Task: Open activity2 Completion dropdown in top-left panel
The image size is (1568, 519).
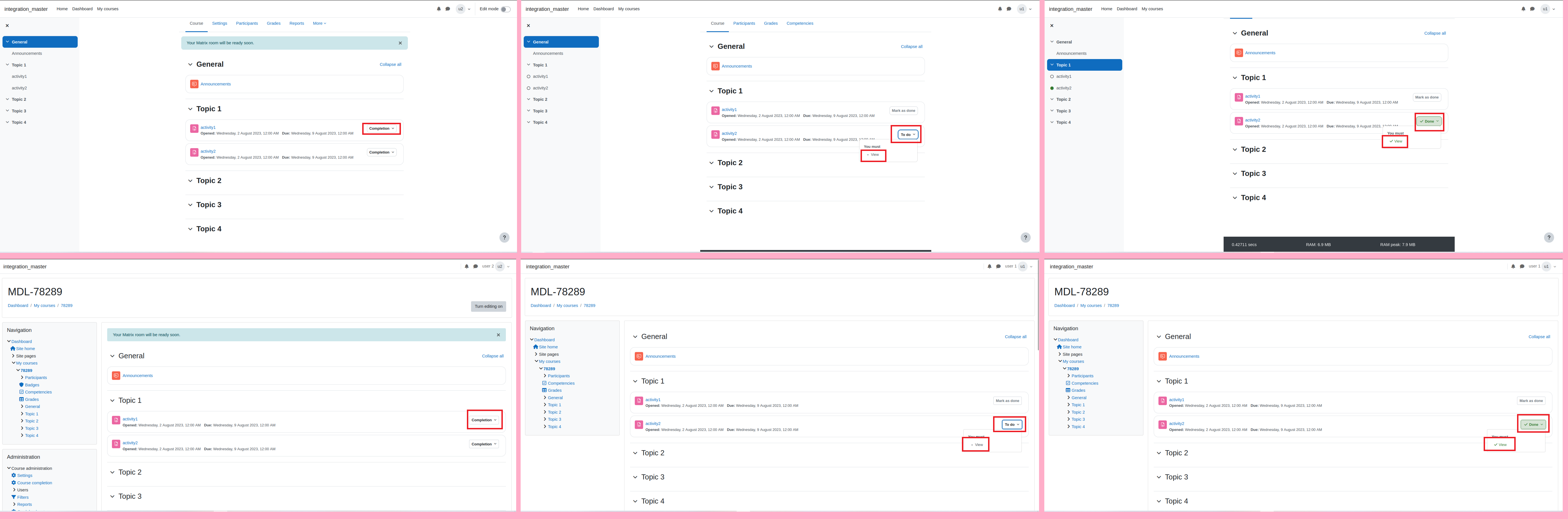Action: coord(382,152)
